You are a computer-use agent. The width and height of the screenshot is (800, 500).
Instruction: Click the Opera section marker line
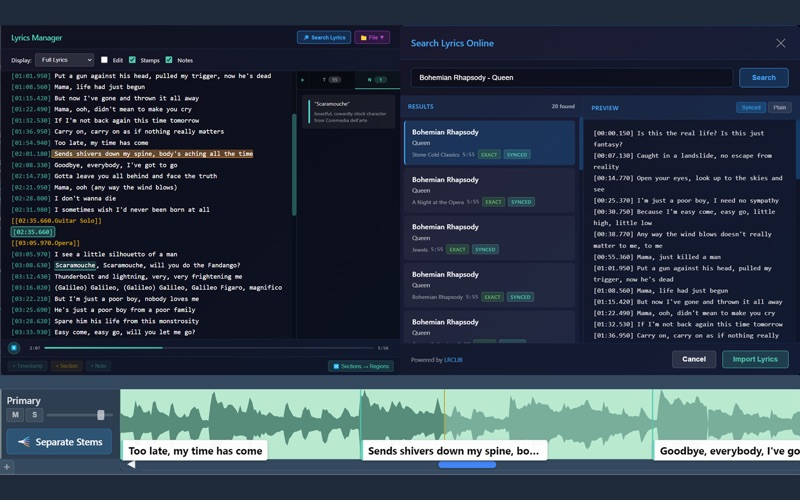pos(45,243)
